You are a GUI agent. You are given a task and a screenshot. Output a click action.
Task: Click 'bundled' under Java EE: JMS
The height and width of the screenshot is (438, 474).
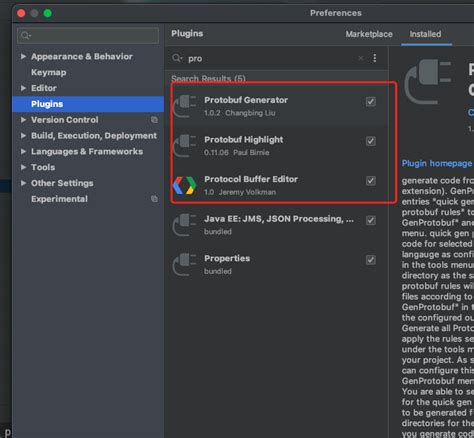coord(218,232)
